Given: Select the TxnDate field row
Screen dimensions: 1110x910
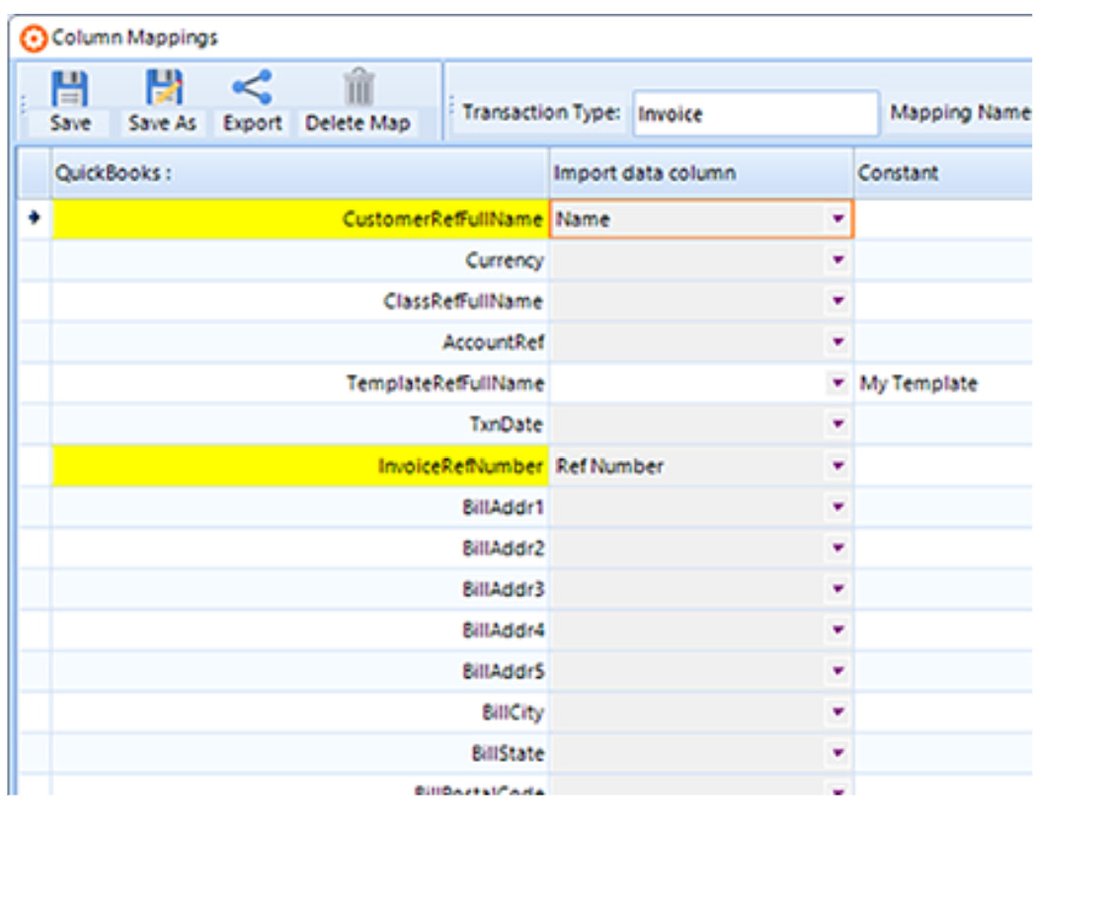Looking at the screenshot, I should click(x=300, y=424).
